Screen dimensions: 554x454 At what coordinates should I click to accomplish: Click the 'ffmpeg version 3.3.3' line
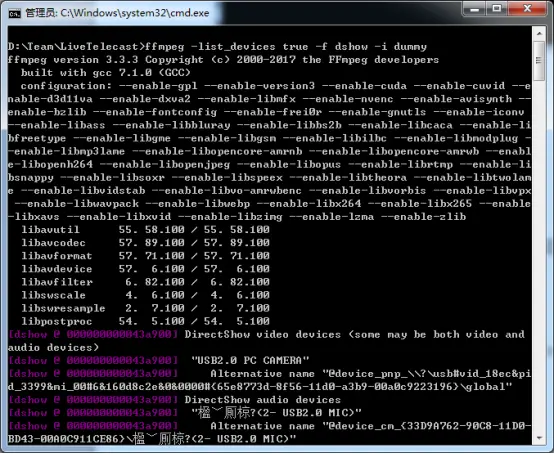(223, 60)
